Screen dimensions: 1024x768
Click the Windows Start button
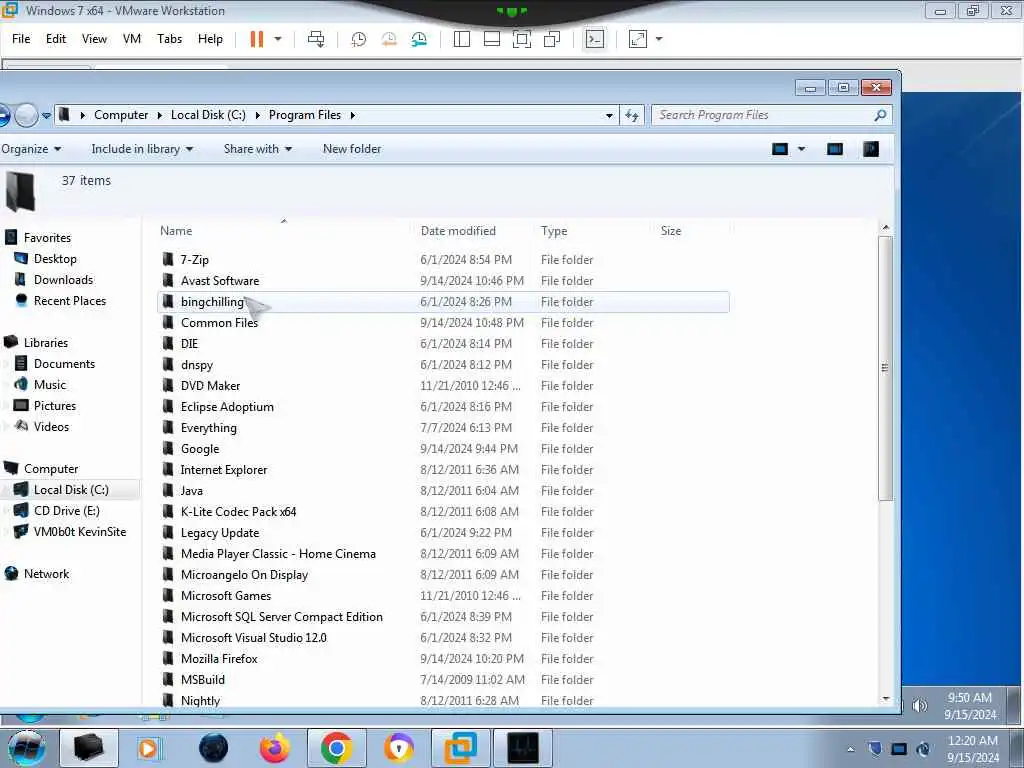[26, 748]
